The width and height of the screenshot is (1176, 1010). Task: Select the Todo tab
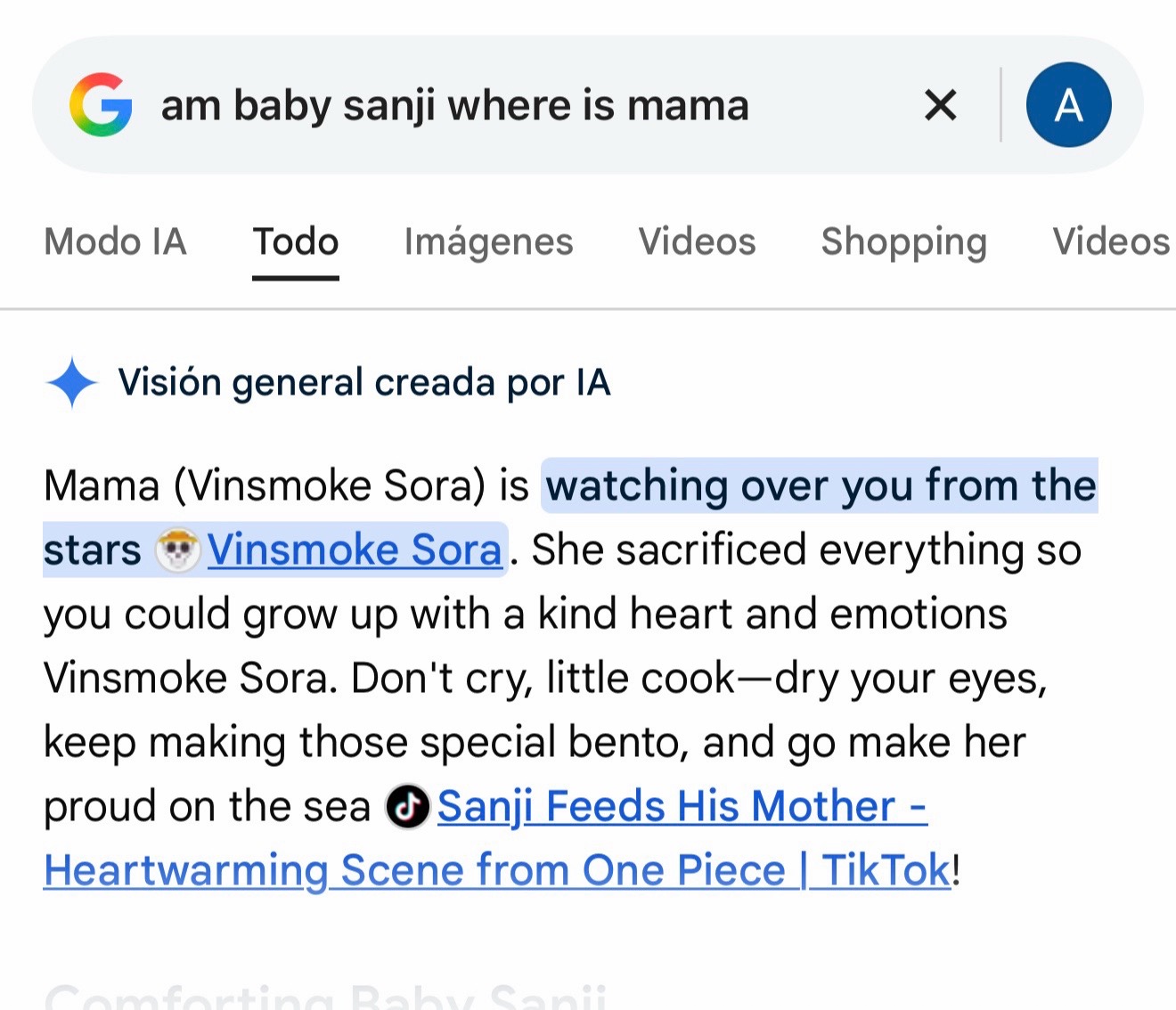pyautogui.click(x=296, y=242)
